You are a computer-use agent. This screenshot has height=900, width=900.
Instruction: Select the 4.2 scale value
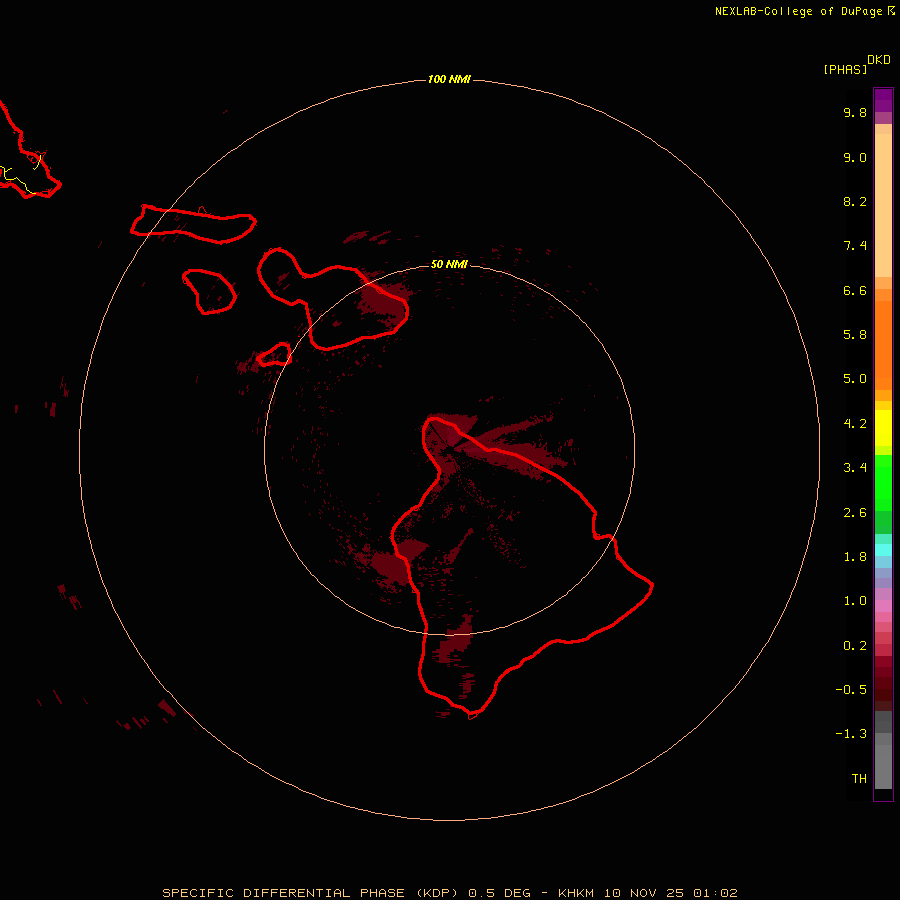(855, 424)
